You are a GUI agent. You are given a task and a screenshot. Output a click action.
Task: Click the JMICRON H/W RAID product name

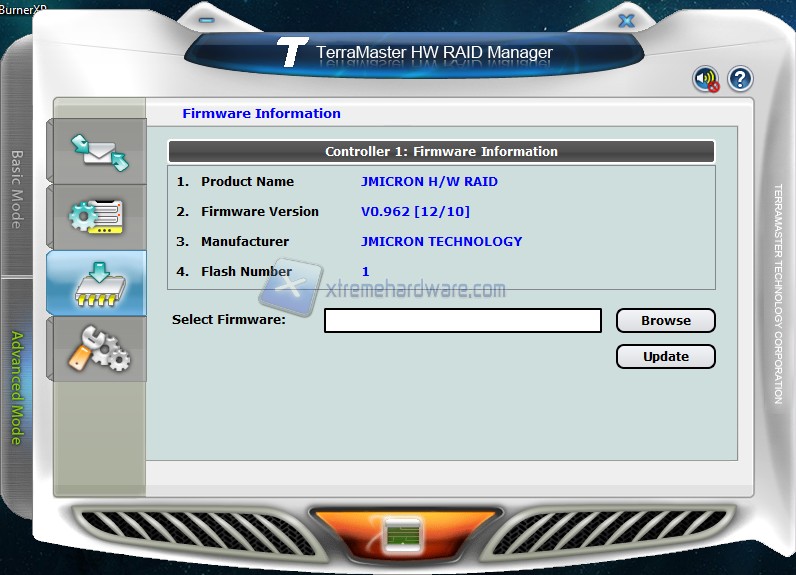point(429,182)
